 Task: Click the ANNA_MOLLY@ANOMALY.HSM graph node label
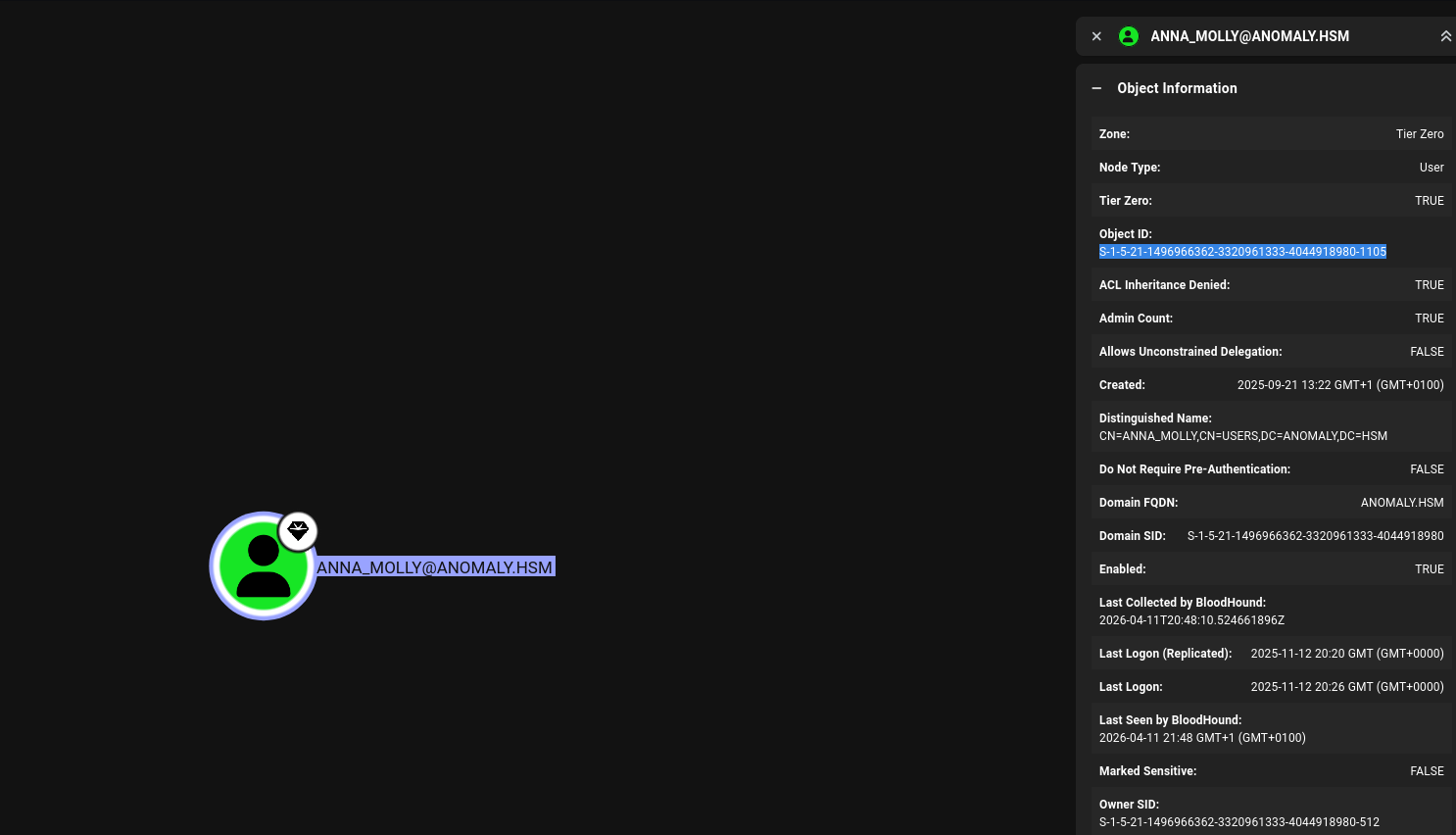435,567
